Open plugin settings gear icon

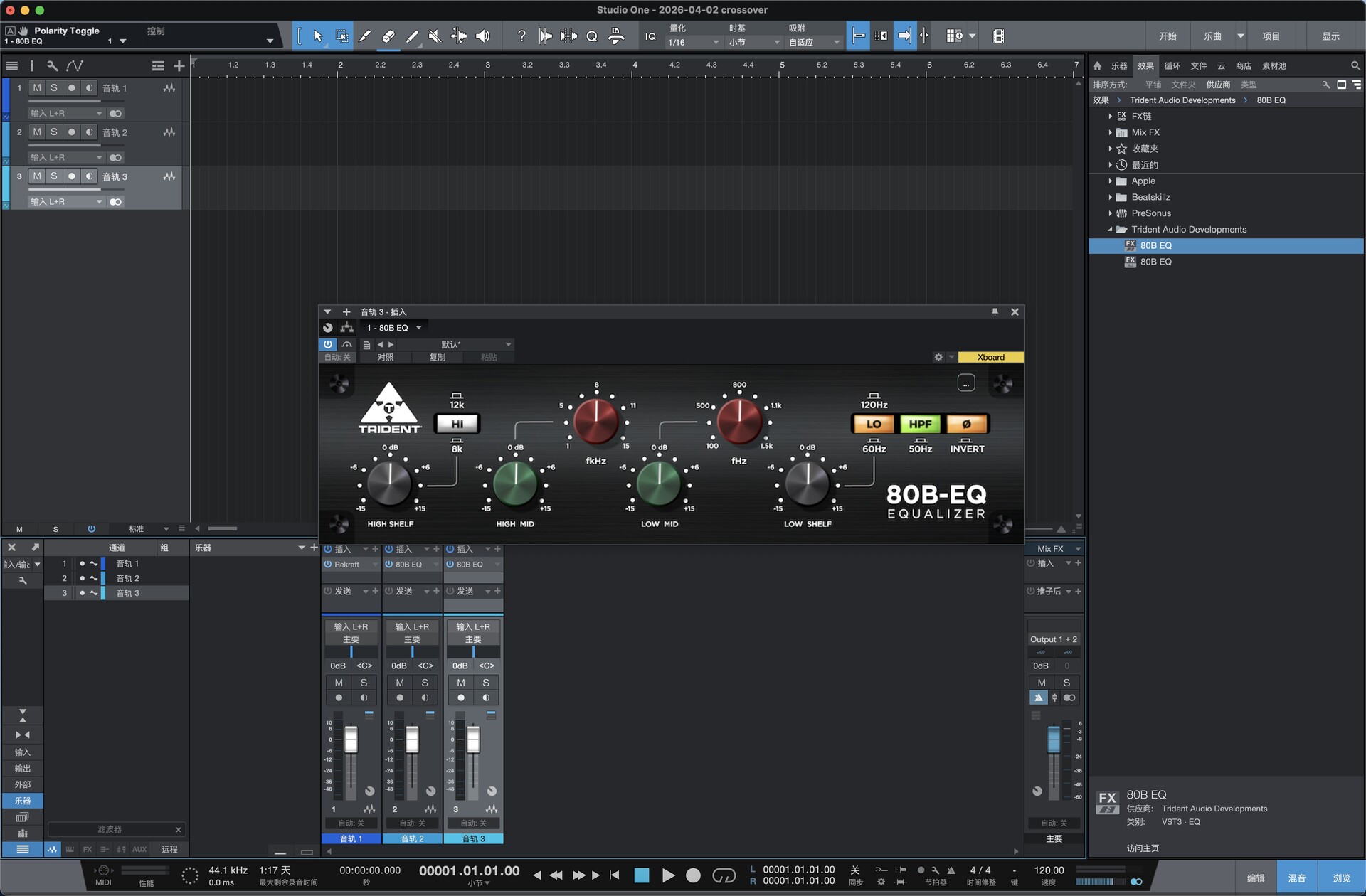[938, 357]
